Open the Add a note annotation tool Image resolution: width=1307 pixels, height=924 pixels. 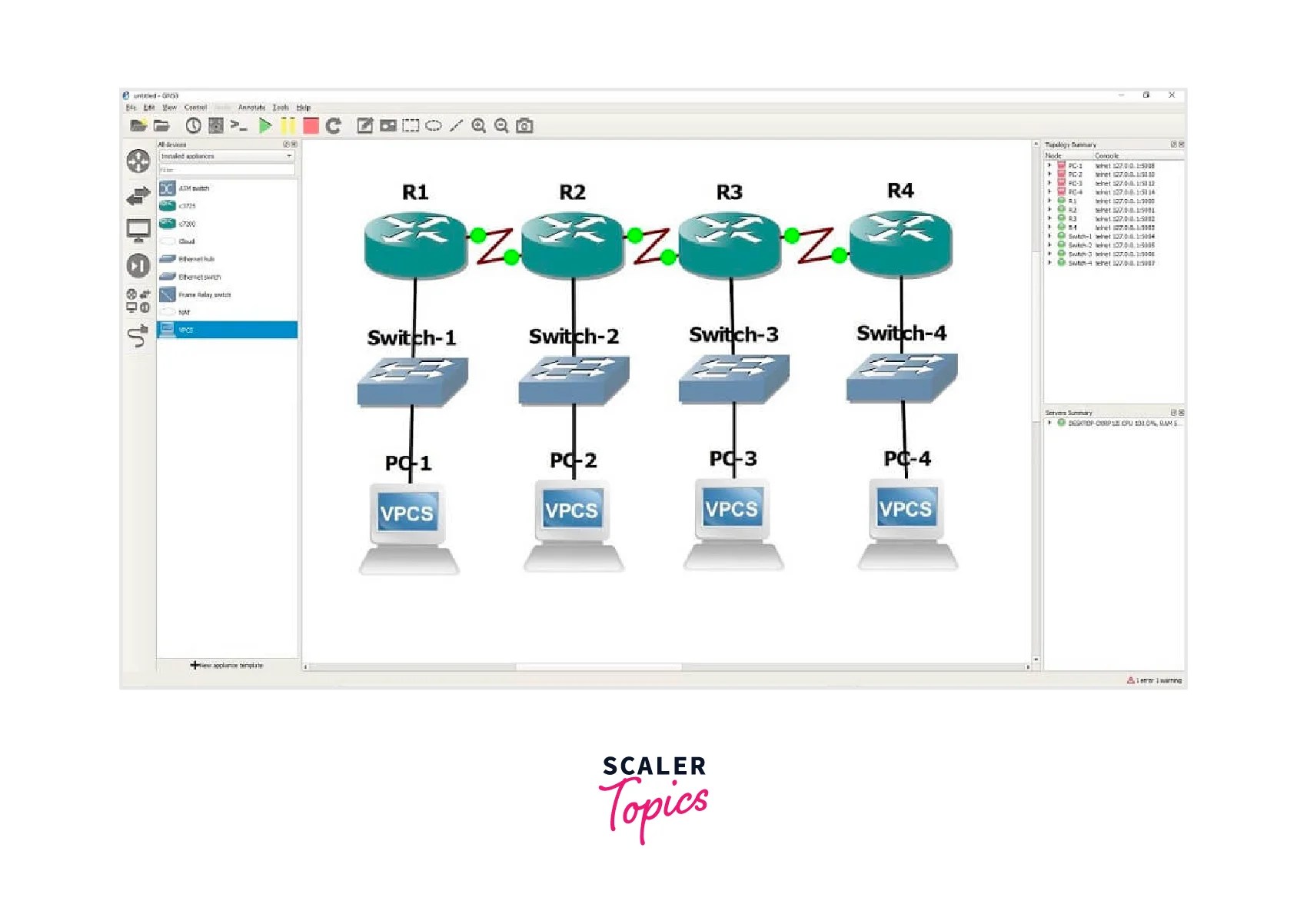point(366,125)
